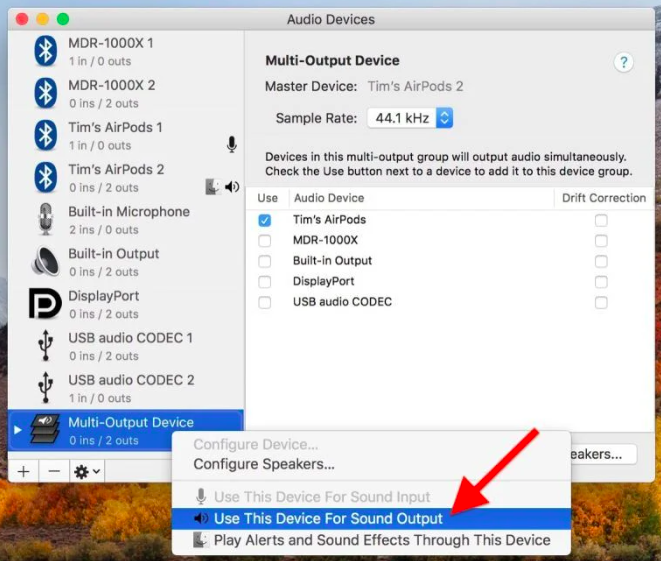Check Use for Built-in Output
This screenshot has width=661, height=561.
(265, 261)
